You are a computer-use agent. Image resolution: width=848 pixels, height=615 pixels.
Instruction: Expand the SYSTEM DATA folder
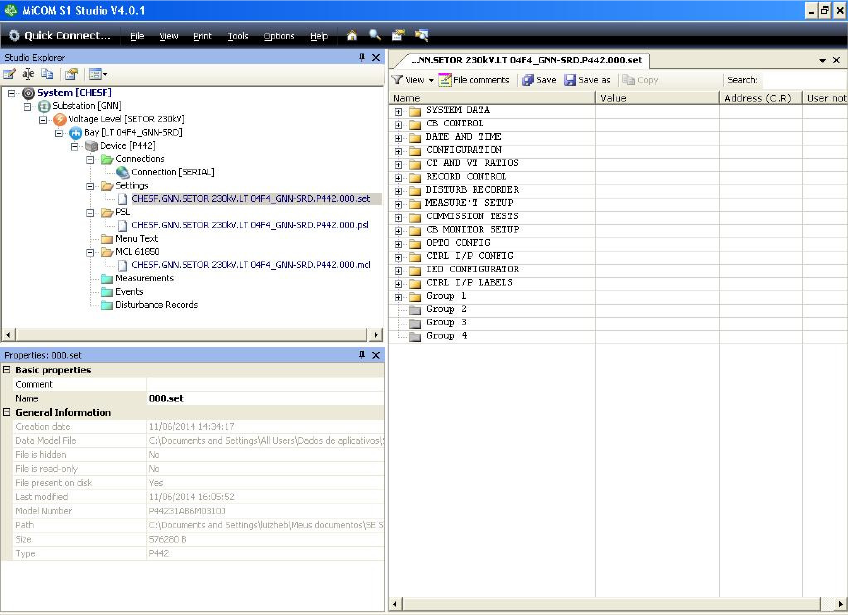coord(399,111)
